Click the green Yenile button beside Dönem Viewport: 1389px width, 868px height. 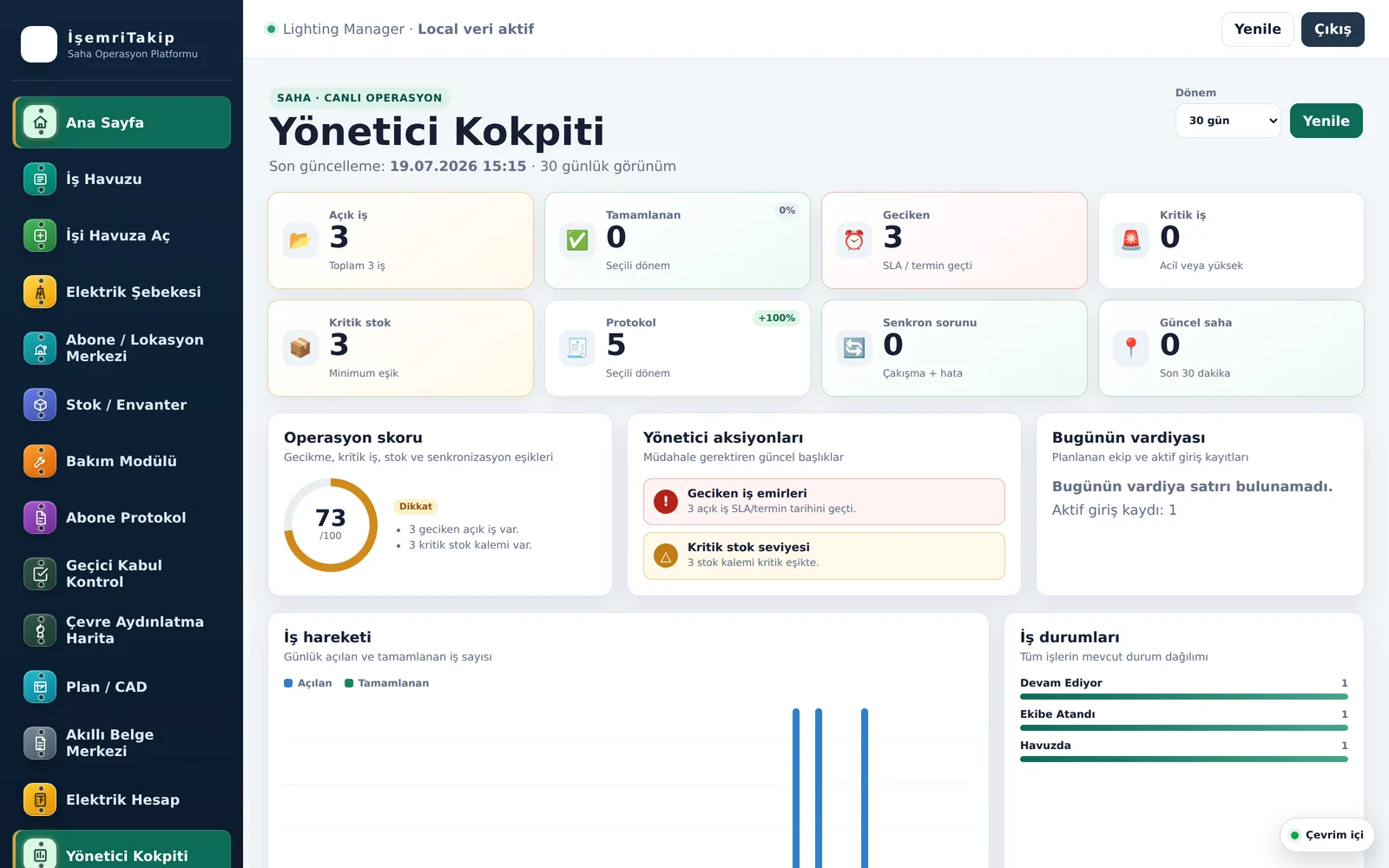click(x=1326, y=121)
